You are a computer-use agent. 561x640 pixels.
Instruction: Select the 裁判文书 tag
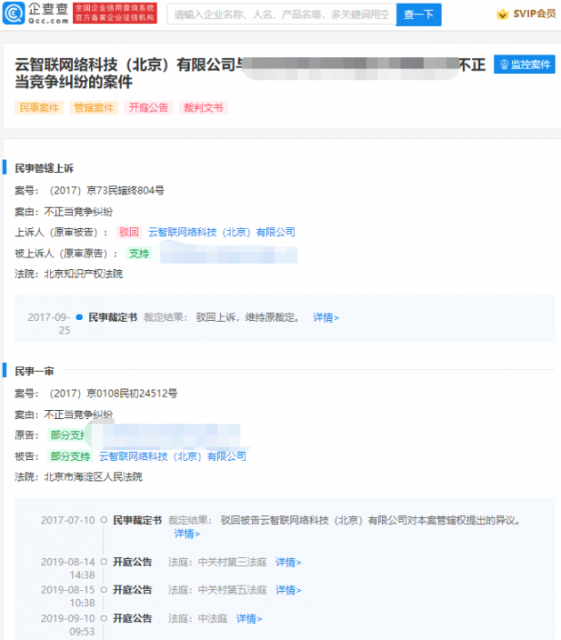point(203,108)
